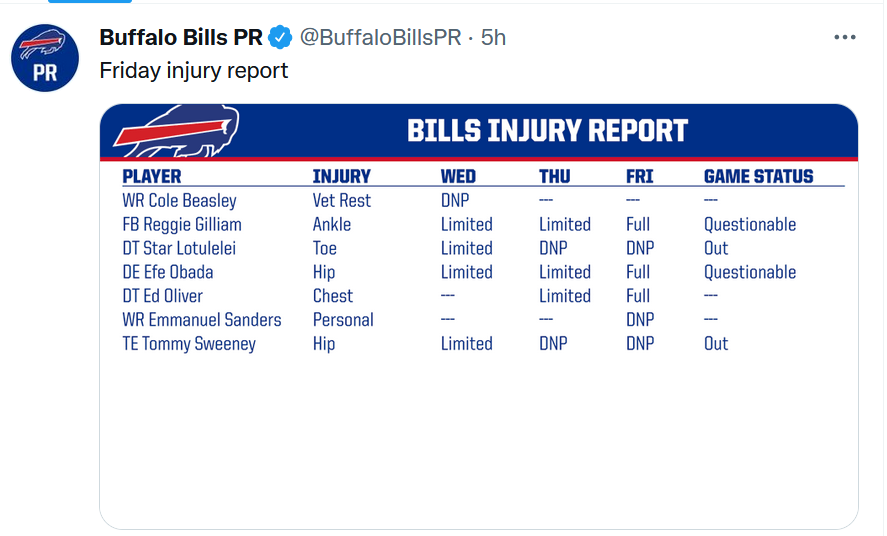Click Efe Obada's Questionable game status
887x536 pixels.
coord(750,272)
